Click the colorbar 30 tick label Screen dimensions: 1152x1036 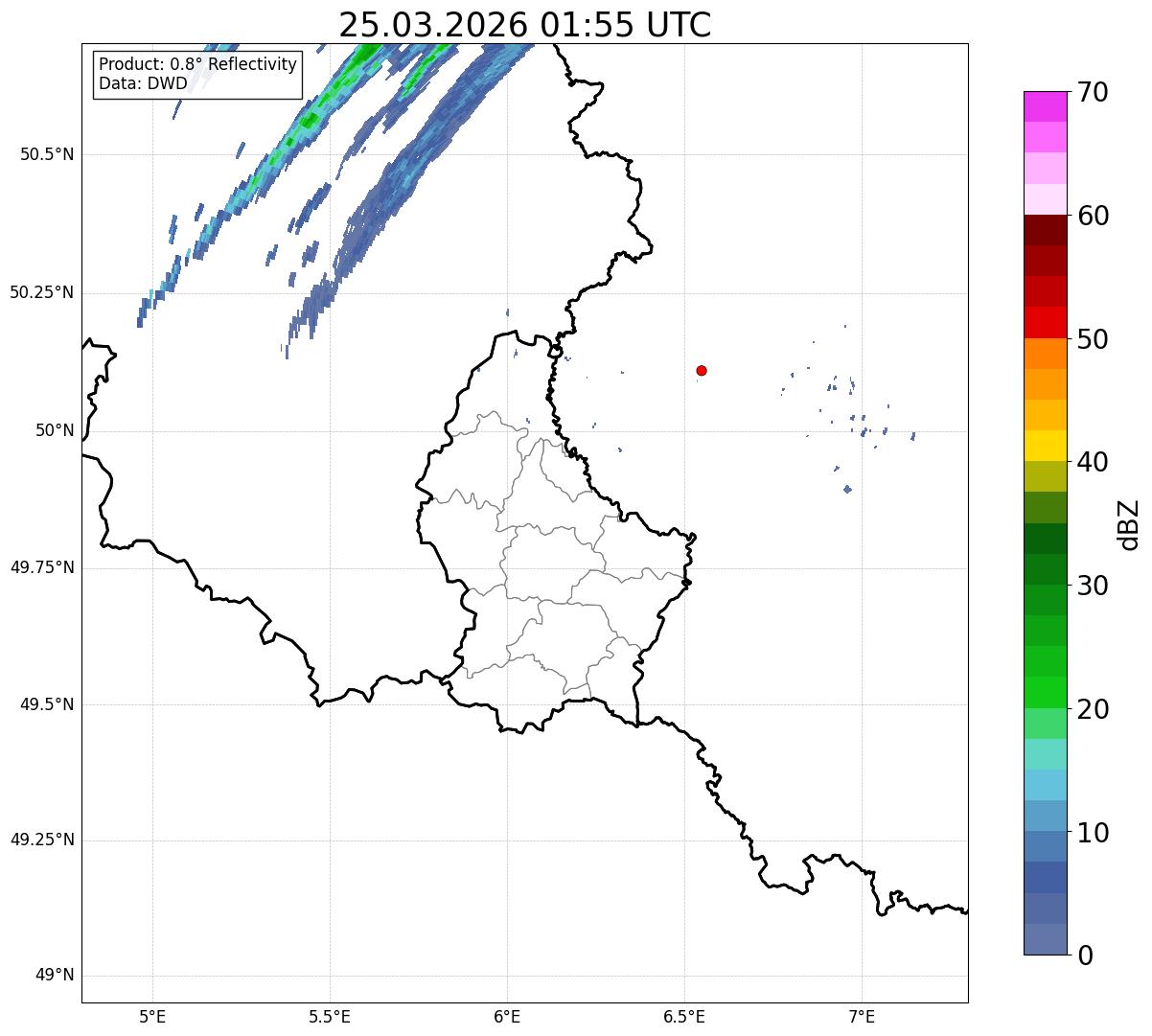click(1093, 586)
